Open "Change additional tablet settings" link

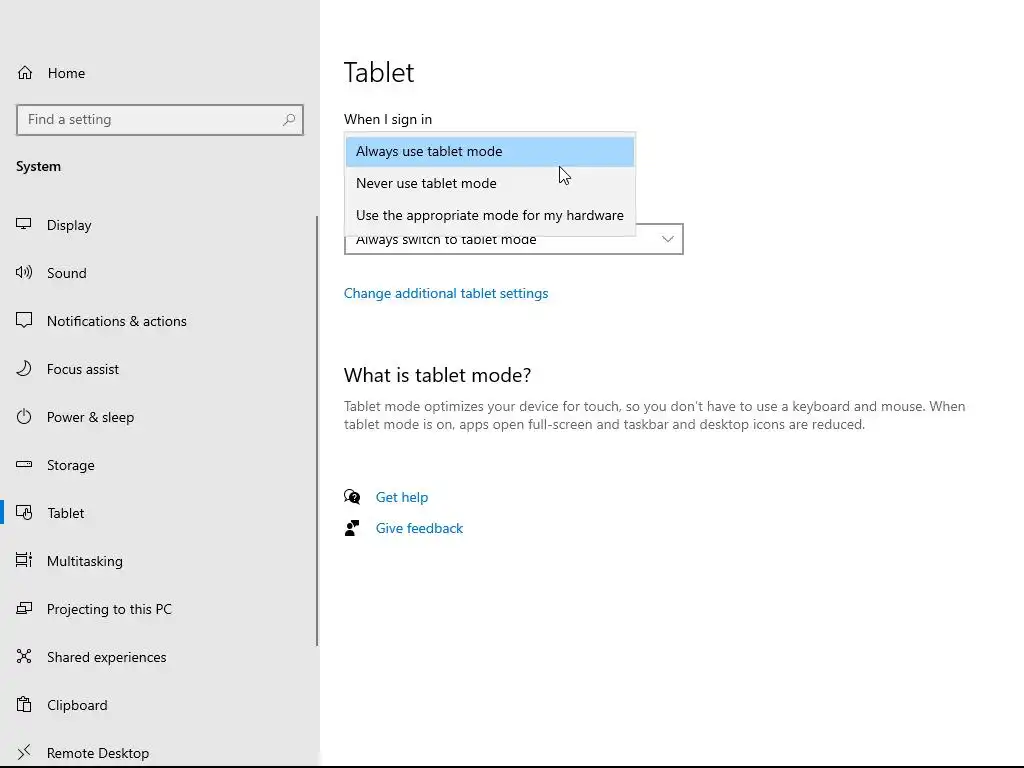[x=446, y=294]
